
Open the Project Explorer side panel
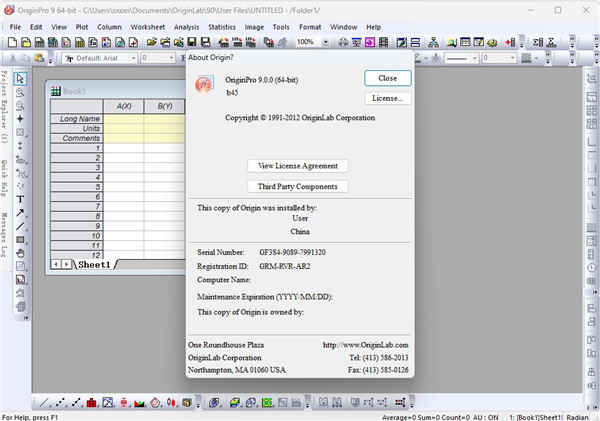[6, 108]
